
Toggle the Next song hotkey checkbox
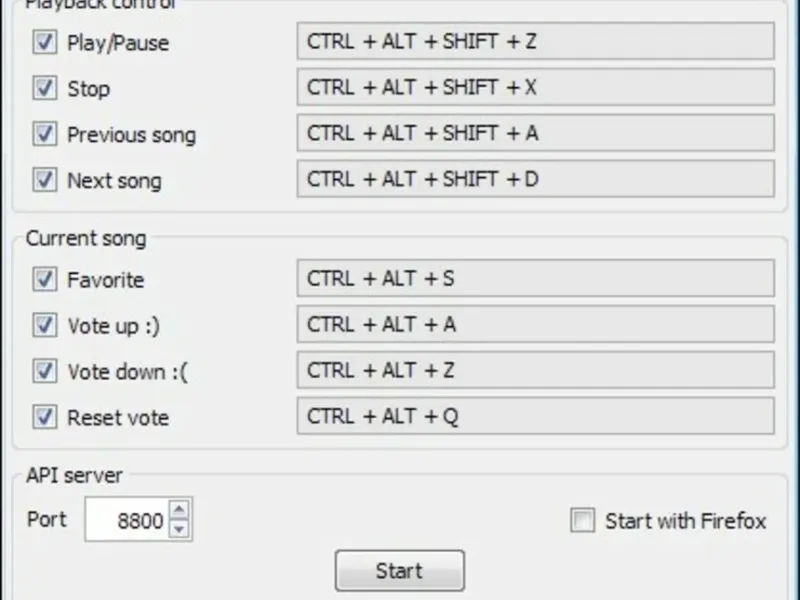[45, 180]
